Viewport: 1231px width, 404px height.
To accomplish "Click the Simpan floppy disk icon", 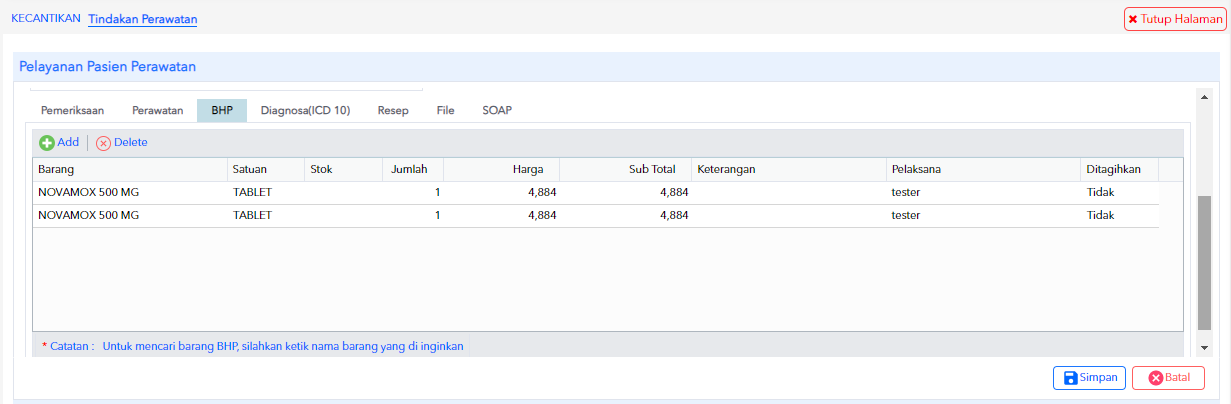I will [1070, 378].
